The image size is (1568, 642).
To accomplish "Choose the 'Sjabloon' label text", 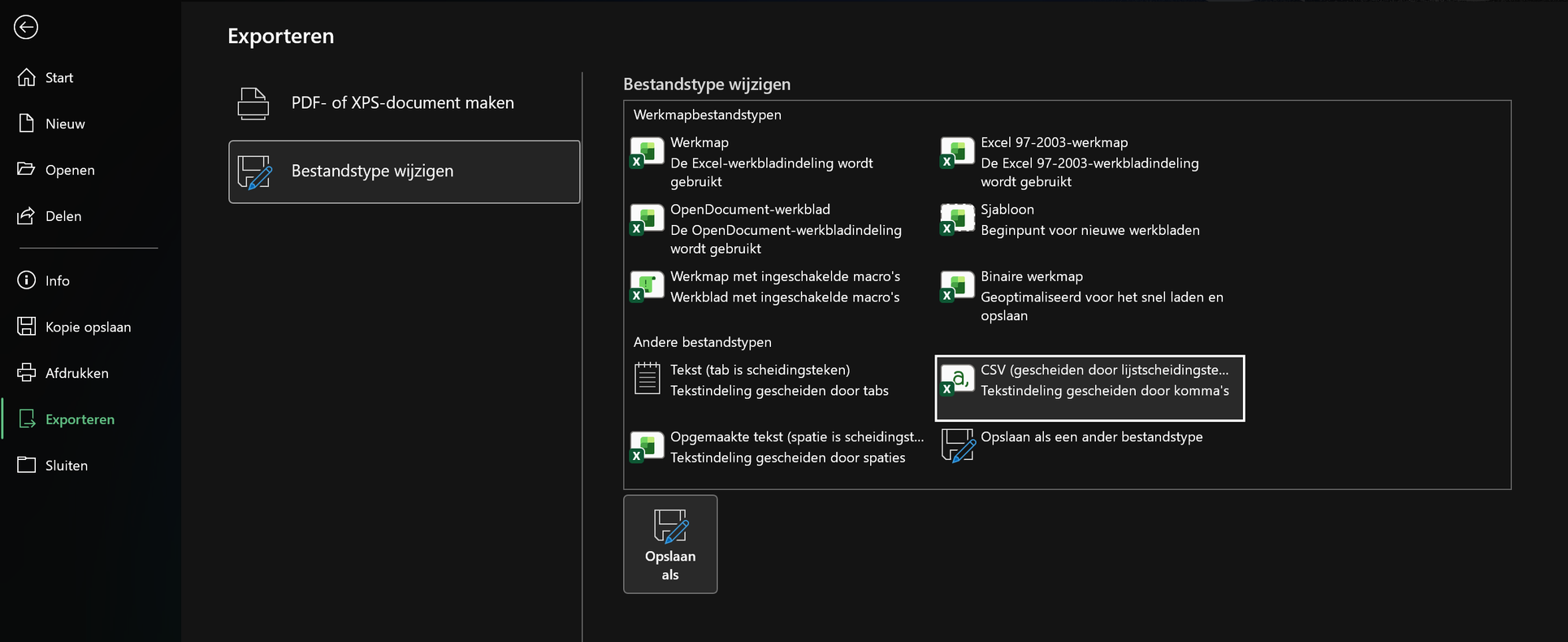I will 1007,209.
